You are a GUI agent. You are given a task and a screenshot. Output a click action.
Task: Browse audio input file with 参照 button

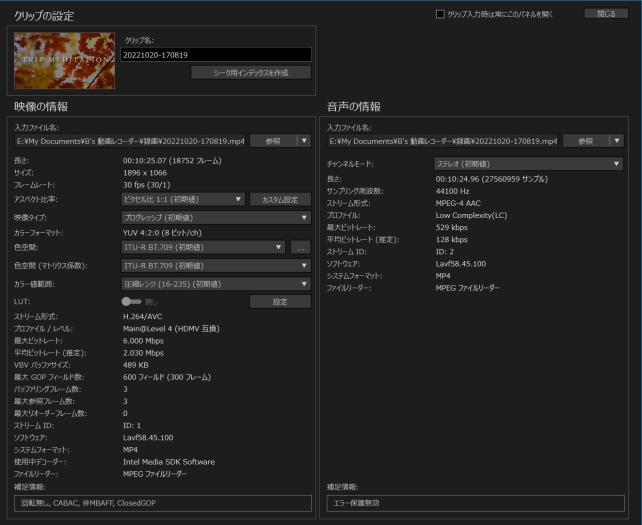(x=586, y=141)
